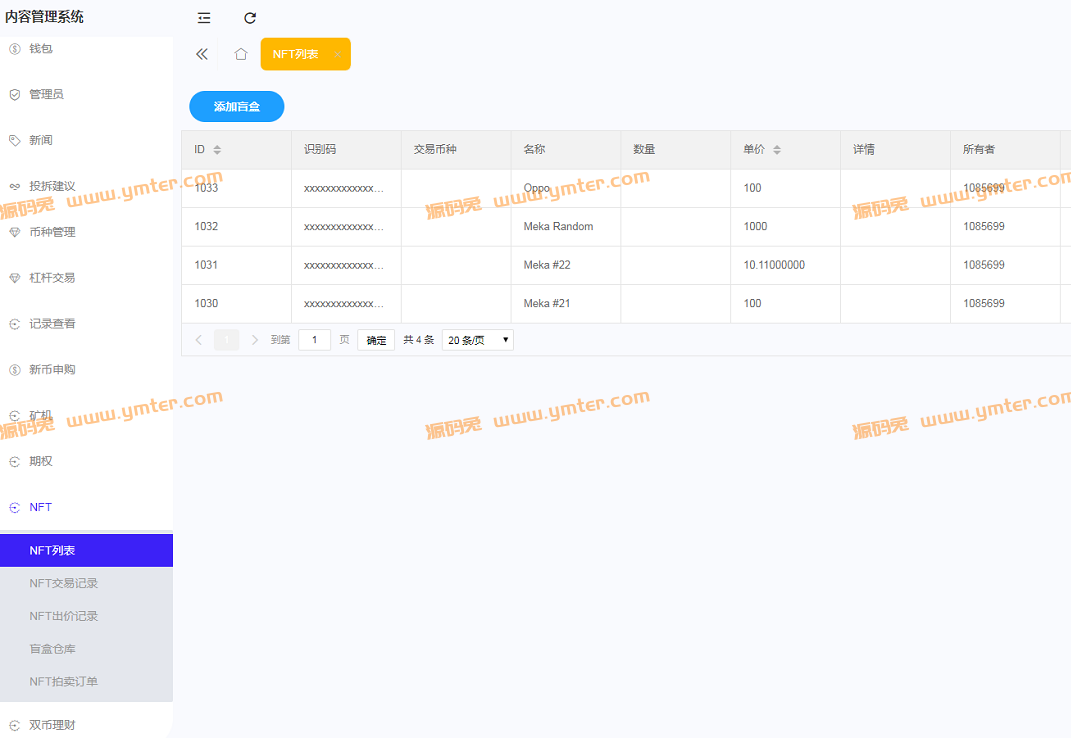Open NFT拍卖订单 in the sidebar
Screen dimensions: 1071x738
[x=86, y=682]
